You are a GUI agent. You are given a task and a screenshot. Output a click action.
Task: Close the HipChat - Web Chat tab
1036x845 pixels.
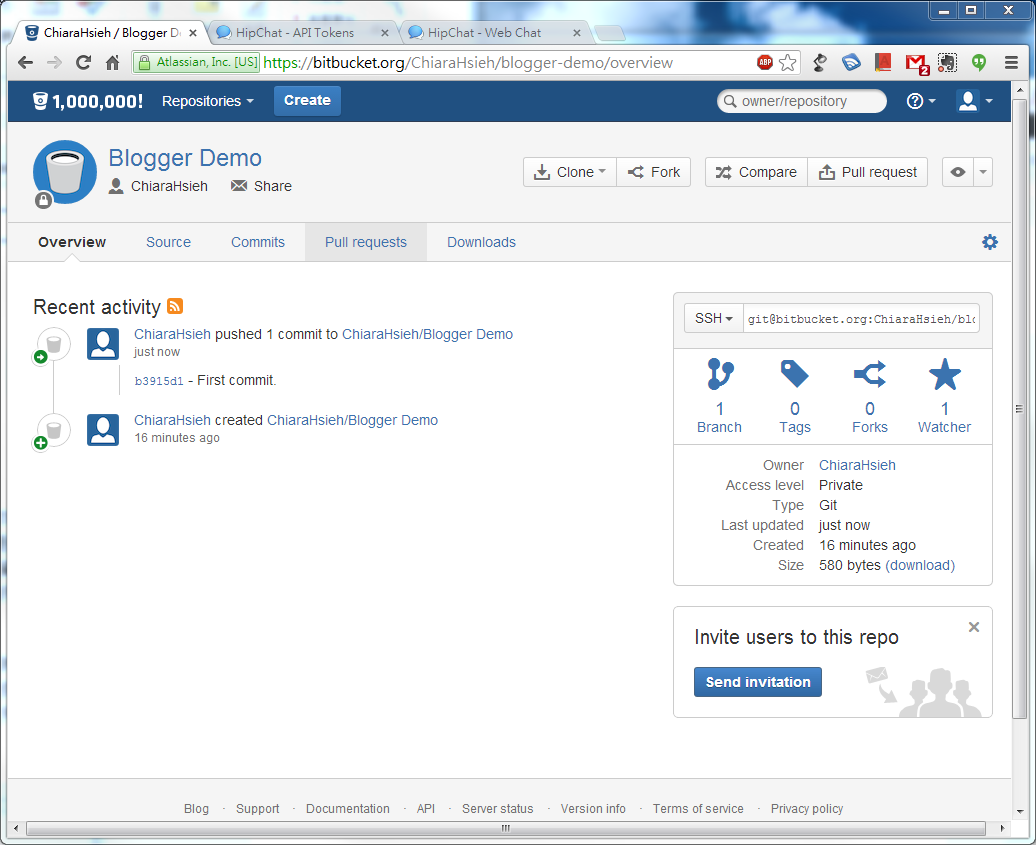pyautogui.click(x=577, y=32)
